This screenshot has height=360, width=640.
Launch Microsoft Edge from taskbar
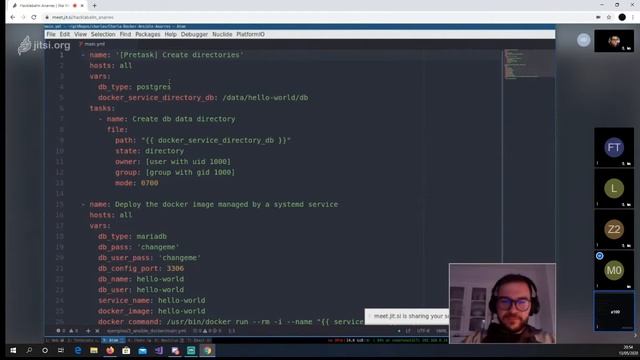(x=78, y=350)
